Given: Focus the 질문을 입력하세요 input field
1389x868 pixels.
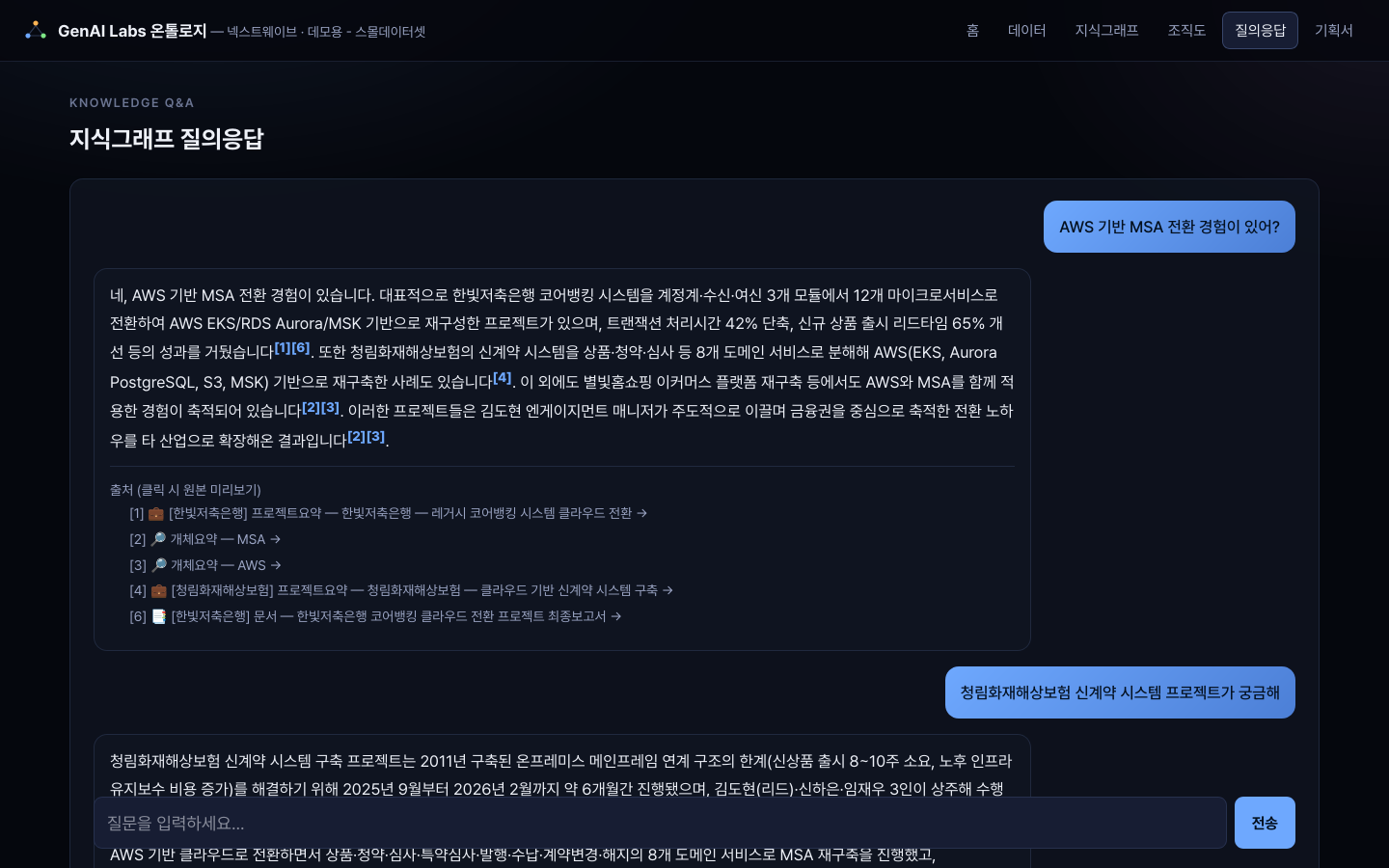Looking at the screenshot, I should (660, 823).
